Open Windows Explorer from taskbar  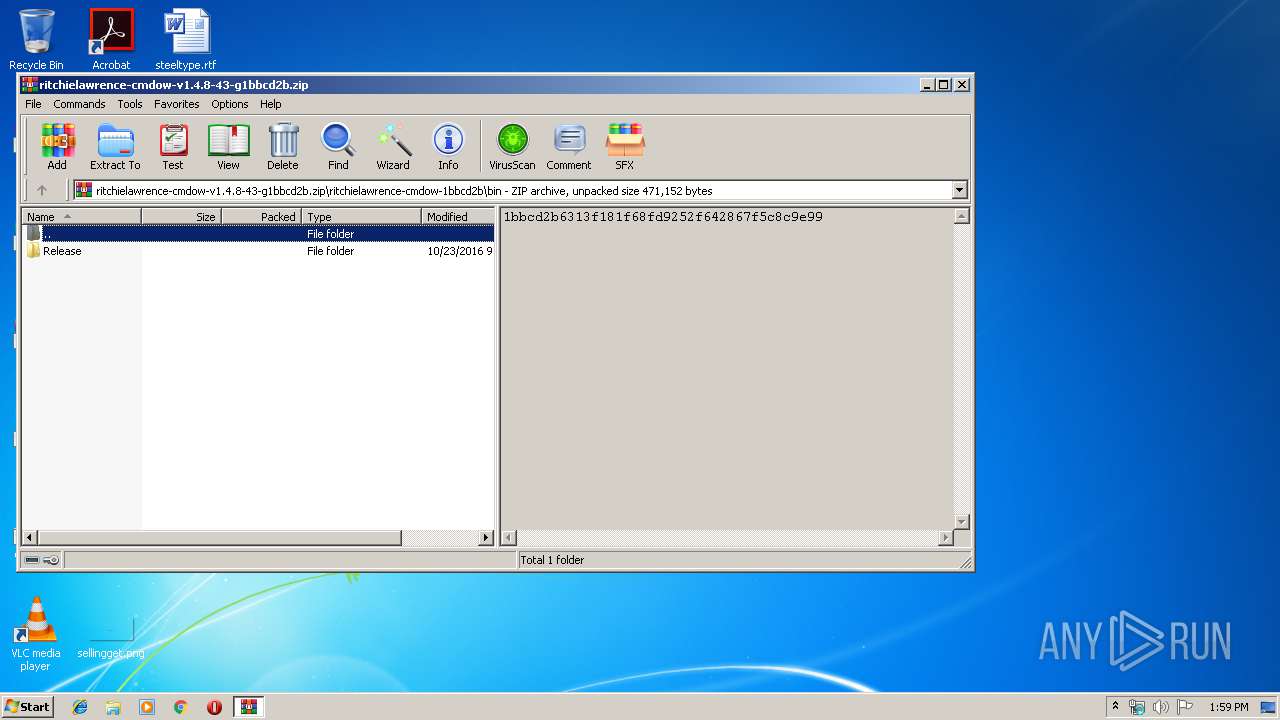pyautogui.click(x=113, y=707)
